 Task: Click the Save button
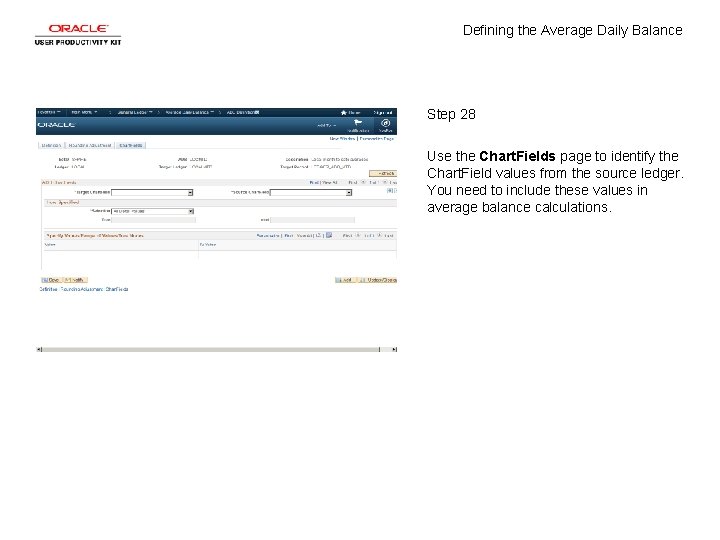(x=51, y=280)
